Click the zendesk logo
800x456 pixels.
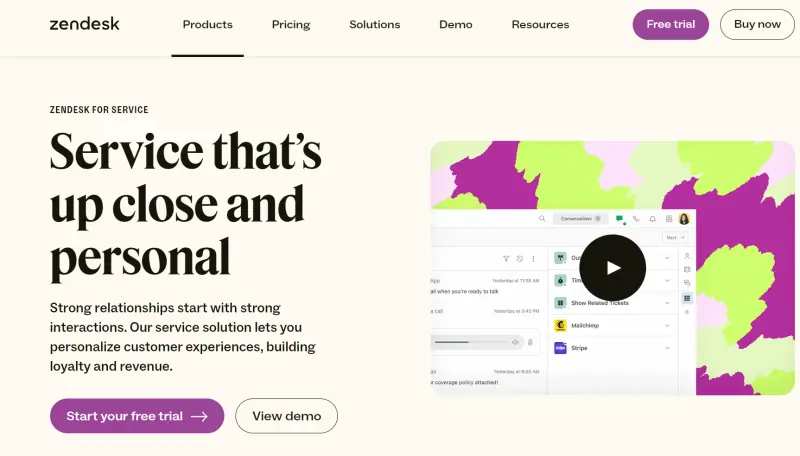[x=84, y=24]
